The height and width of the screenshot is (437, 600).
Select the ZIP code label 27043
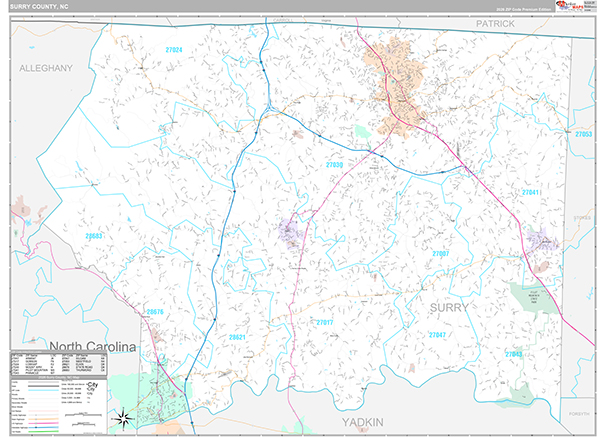click(x=514, y=354)
